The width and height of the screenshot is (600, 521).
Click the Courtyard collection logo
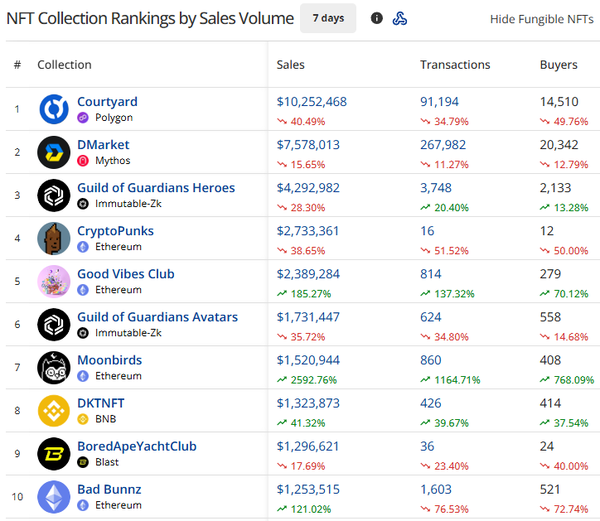[x=54, y=109]
